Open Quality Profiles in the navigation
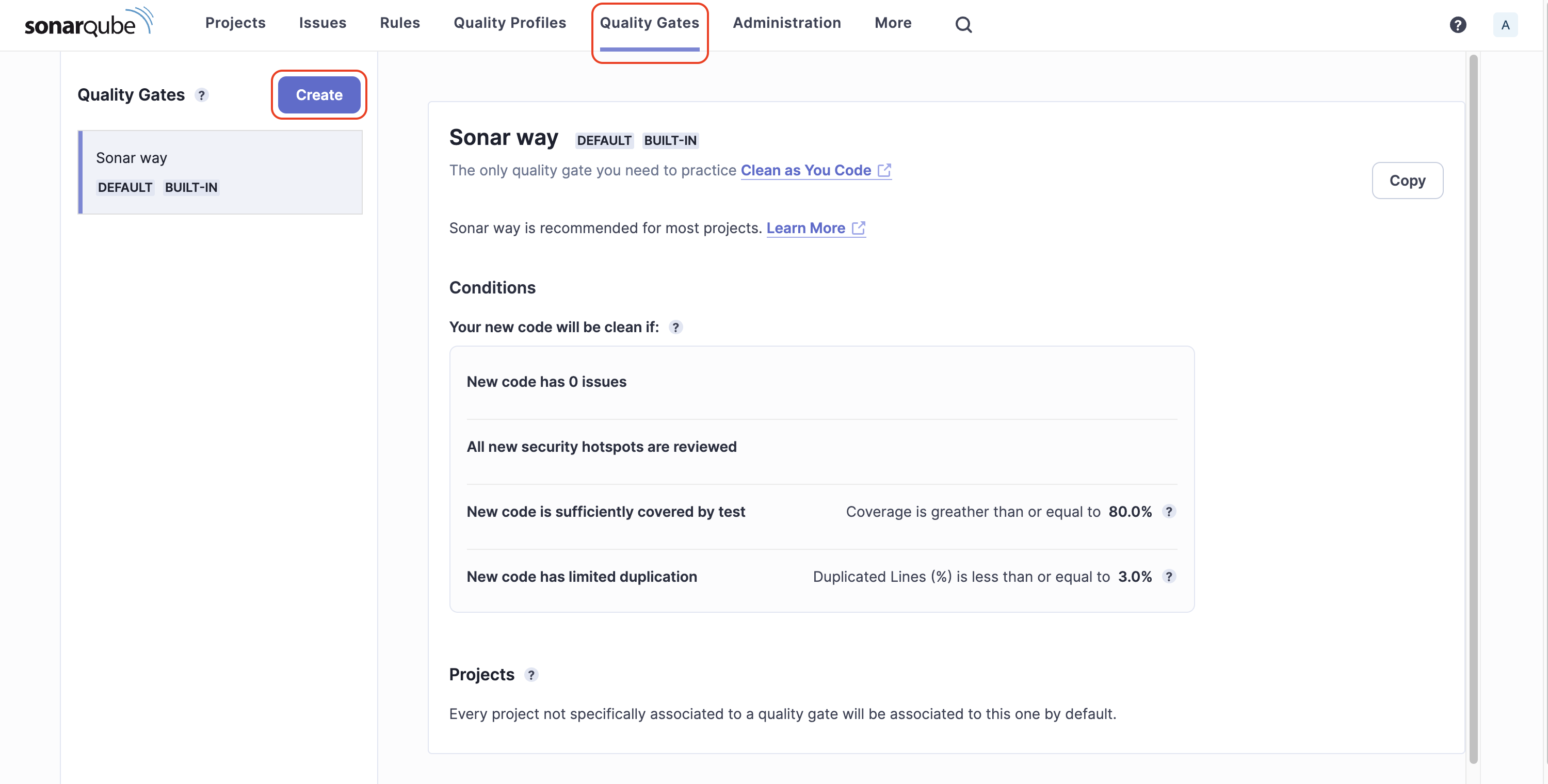The image size is (1548, 784). tap(510, 23)
